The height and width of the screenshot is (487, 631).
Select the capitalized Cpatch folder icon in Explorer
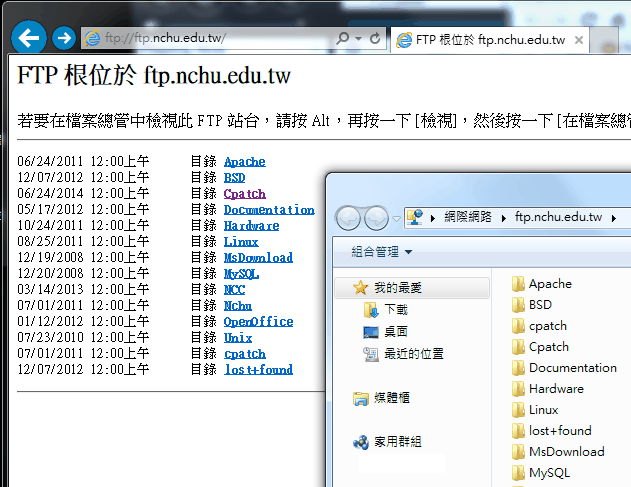518,347
